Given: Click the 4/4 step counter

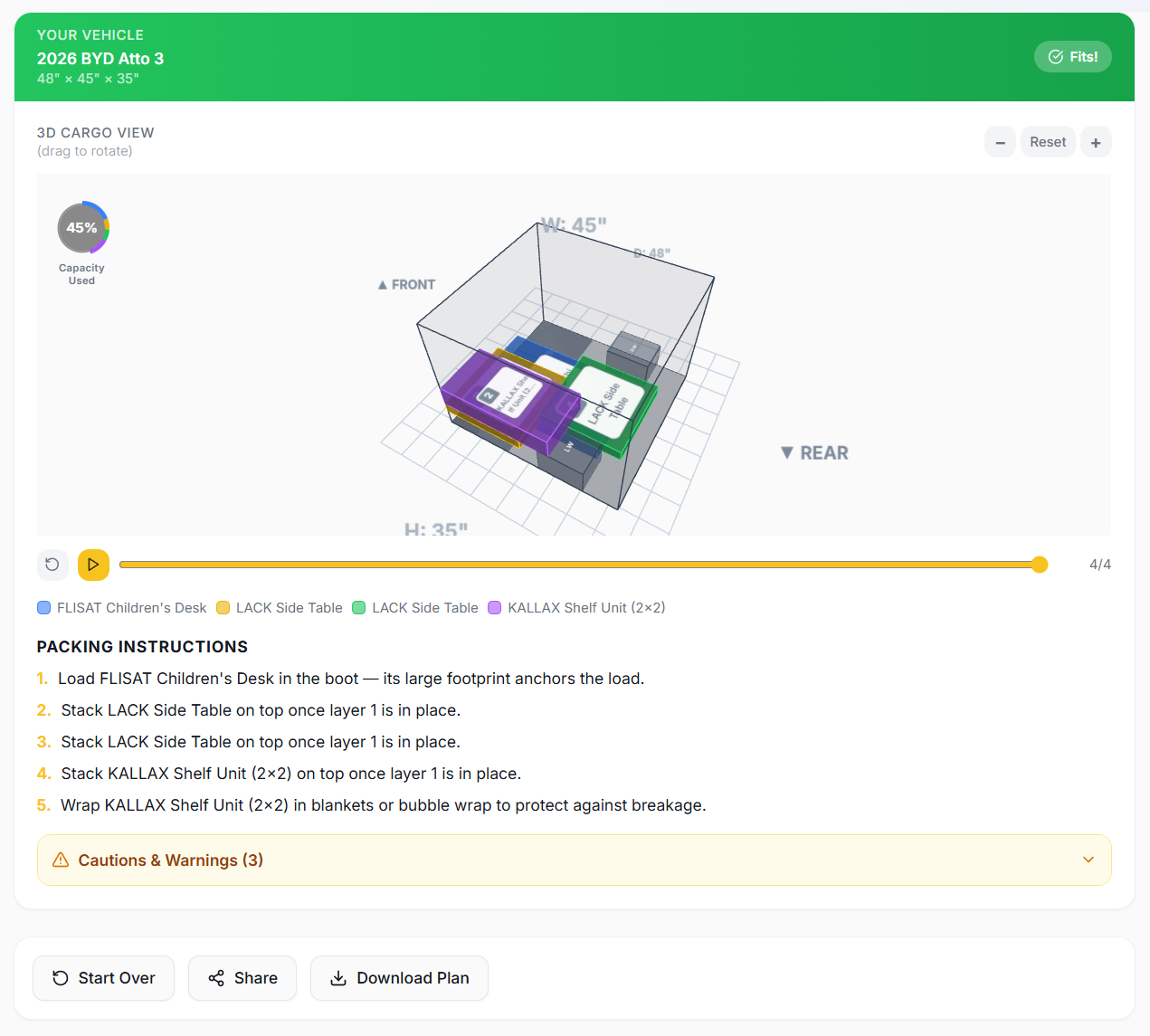Looking at the screenshot, I should tap(1100, 565).
